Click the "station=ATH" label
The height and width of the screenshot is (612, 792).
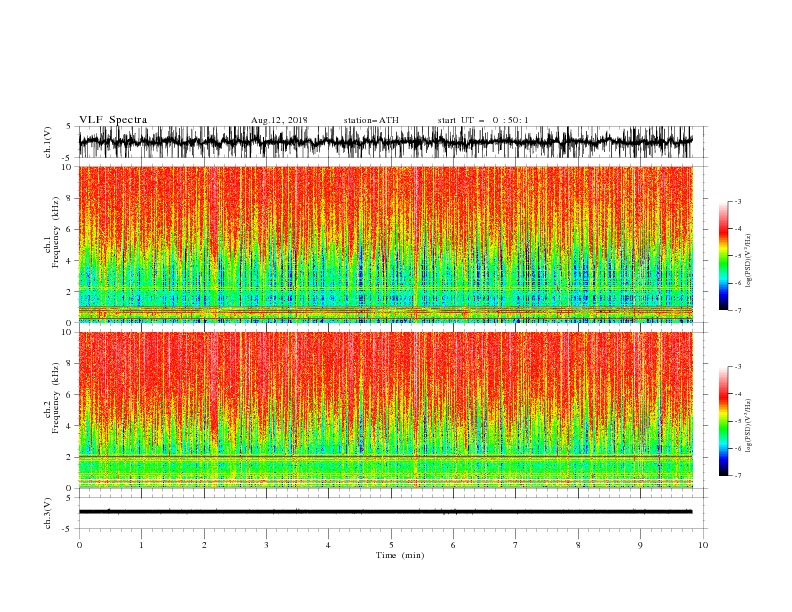[x=371, y=120]
